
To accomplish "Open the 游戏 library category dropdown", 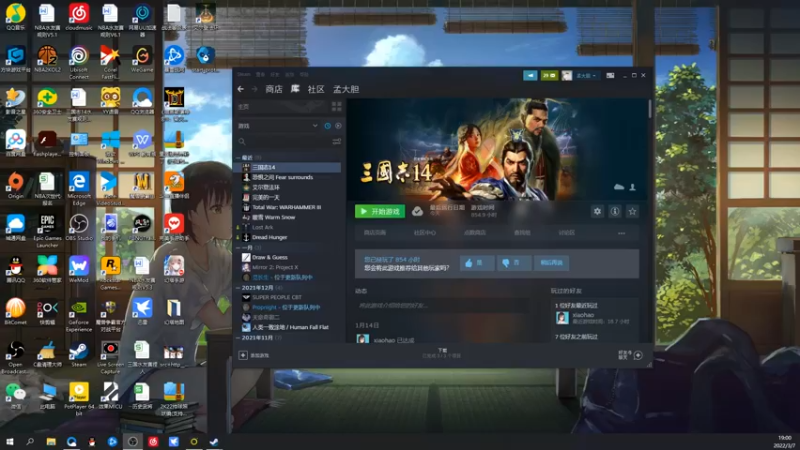I will [278, 126].
